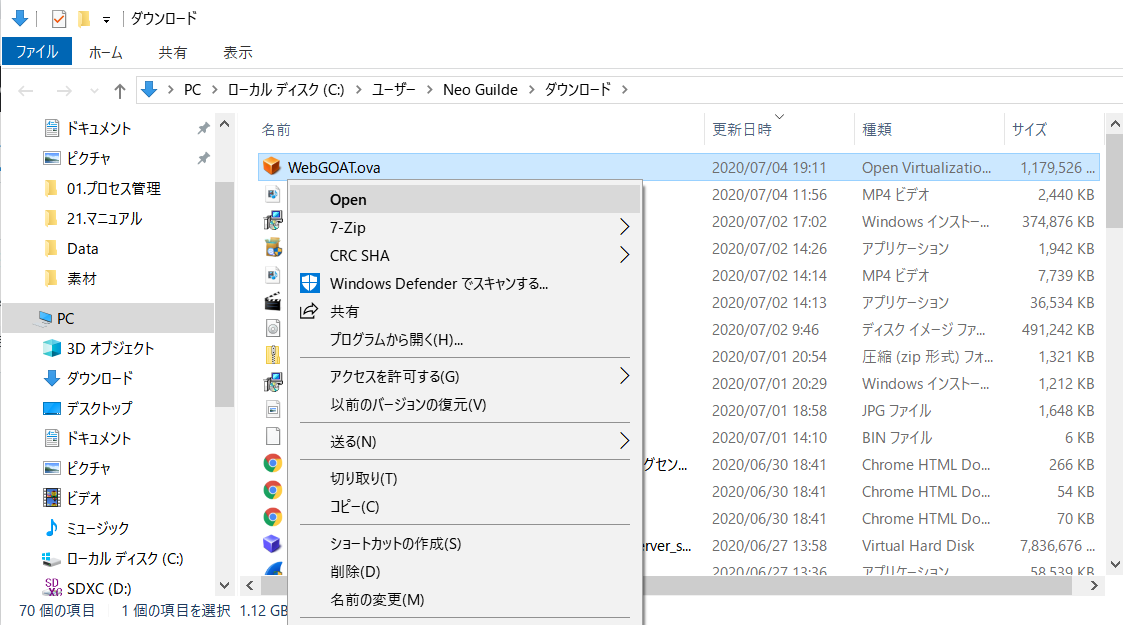Click the Back navigation arrow
This screenshot has width=1123, height=625.
tap(26, 90)
